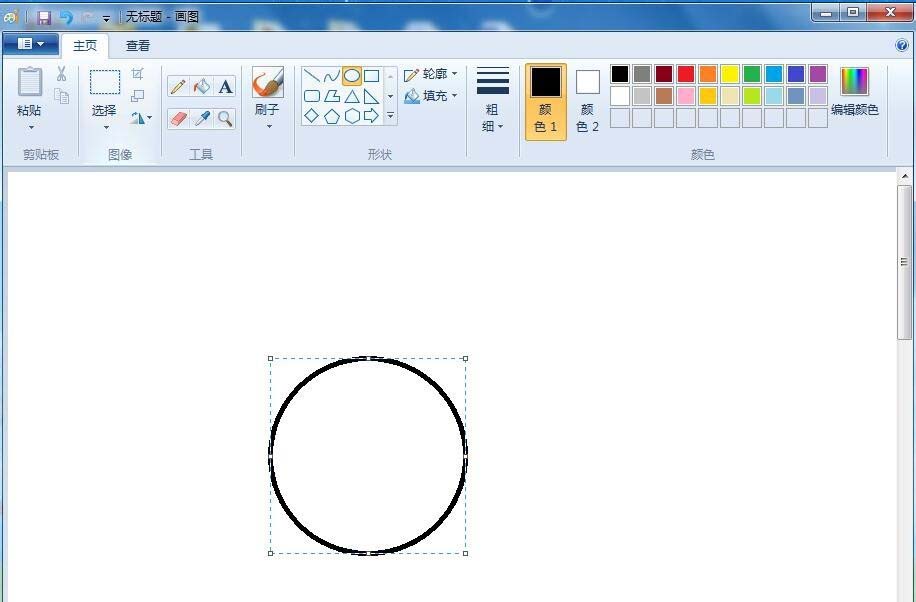Open the Customize Quick Access Toolbar arrow
This screenshot has width=916, height=602.
click(106, 19)
